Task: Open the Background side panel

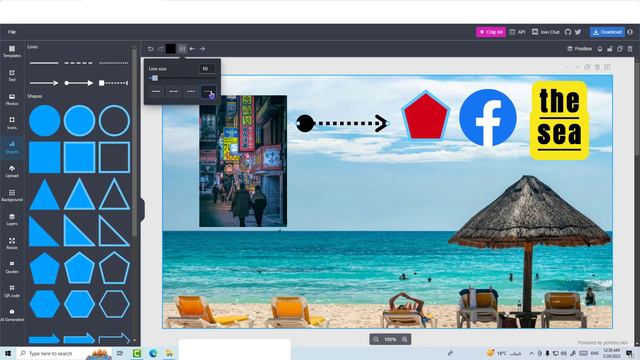Action: click(12, 195)
